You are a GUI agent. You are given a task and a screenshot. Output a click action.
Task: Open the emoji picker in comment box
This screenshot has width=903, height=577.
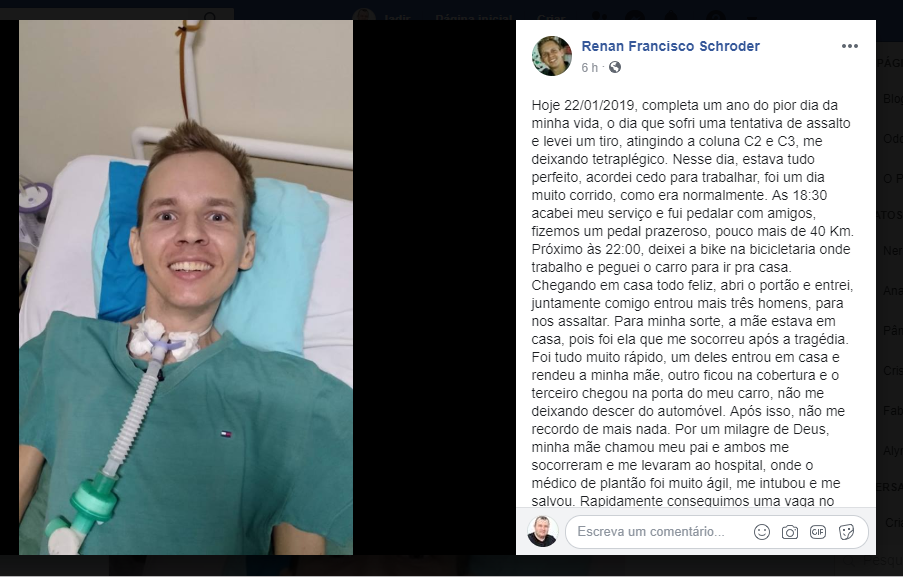click(762, 532)
